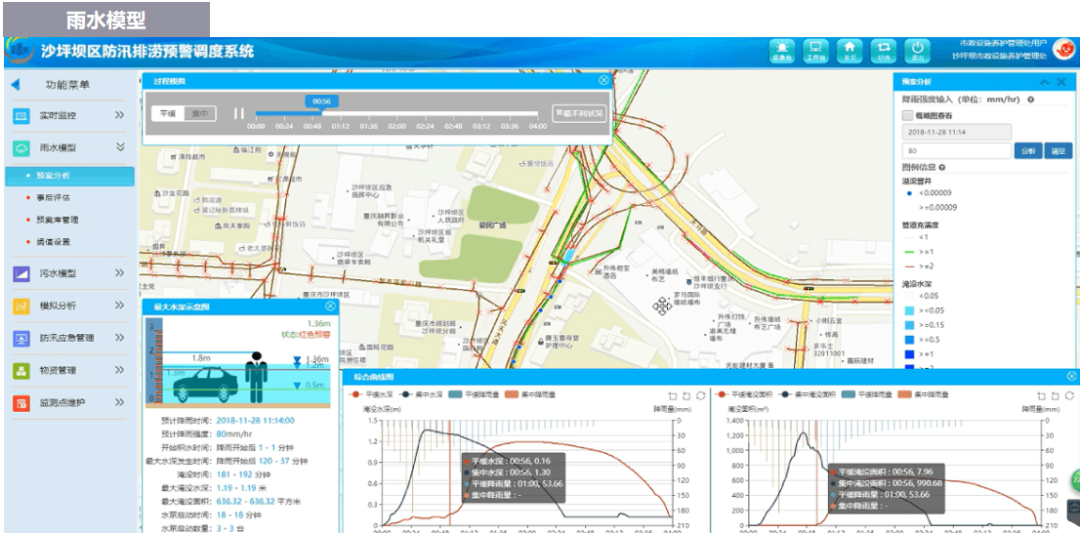Click the switch system icon
Screen dimensions: 1080x533
pos(883,50)
